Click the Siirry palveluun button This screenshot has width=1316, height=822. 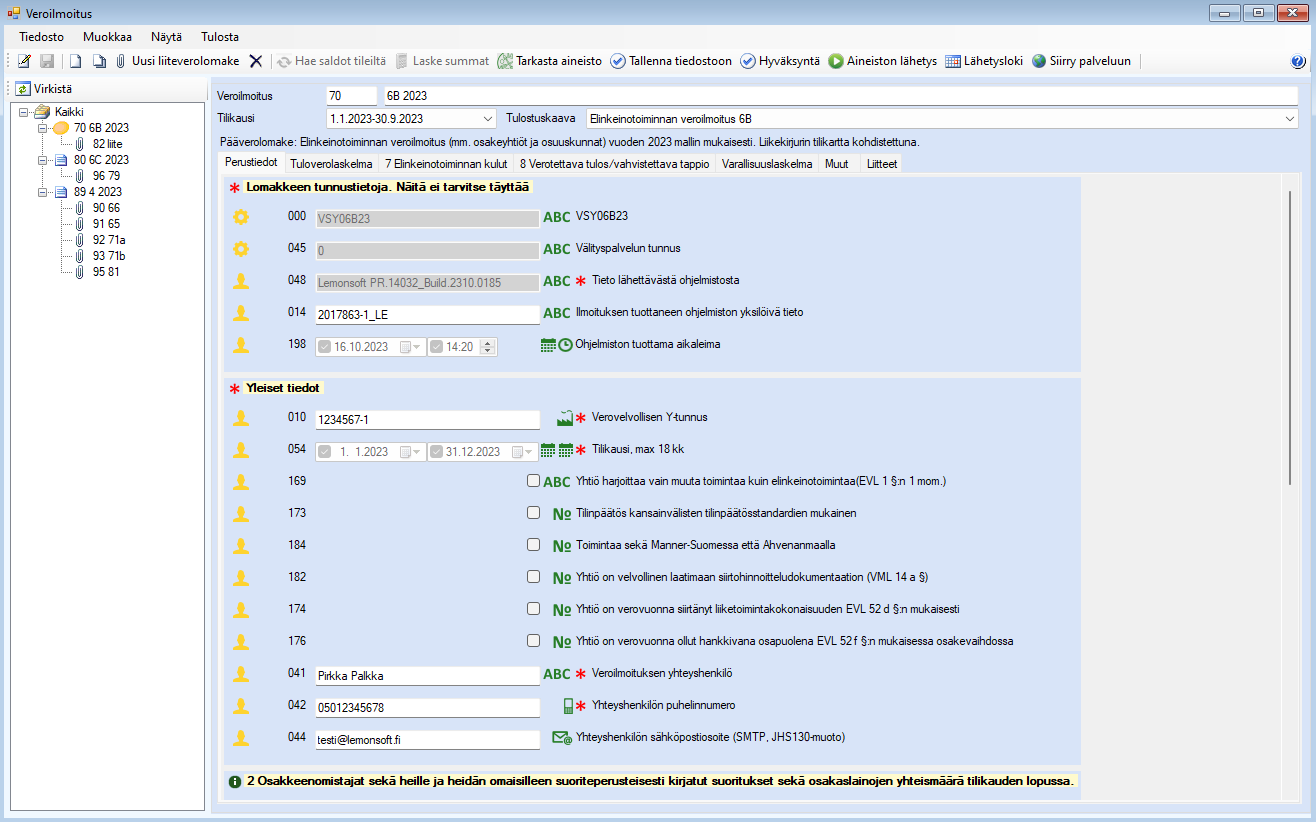tap(1081, 61)
